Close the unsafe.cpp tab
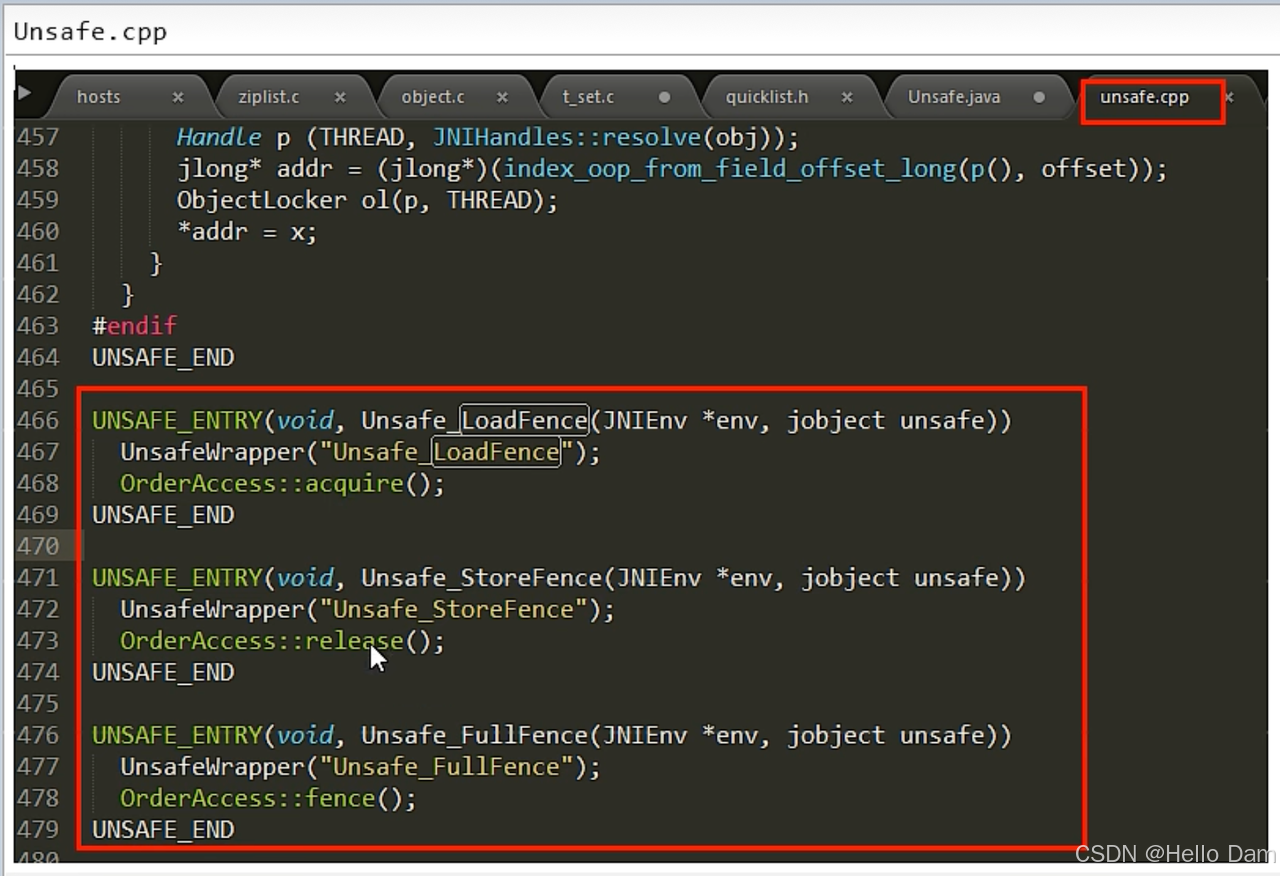The height and width of the screenshot is (876, 1280). coord(1229,97)
